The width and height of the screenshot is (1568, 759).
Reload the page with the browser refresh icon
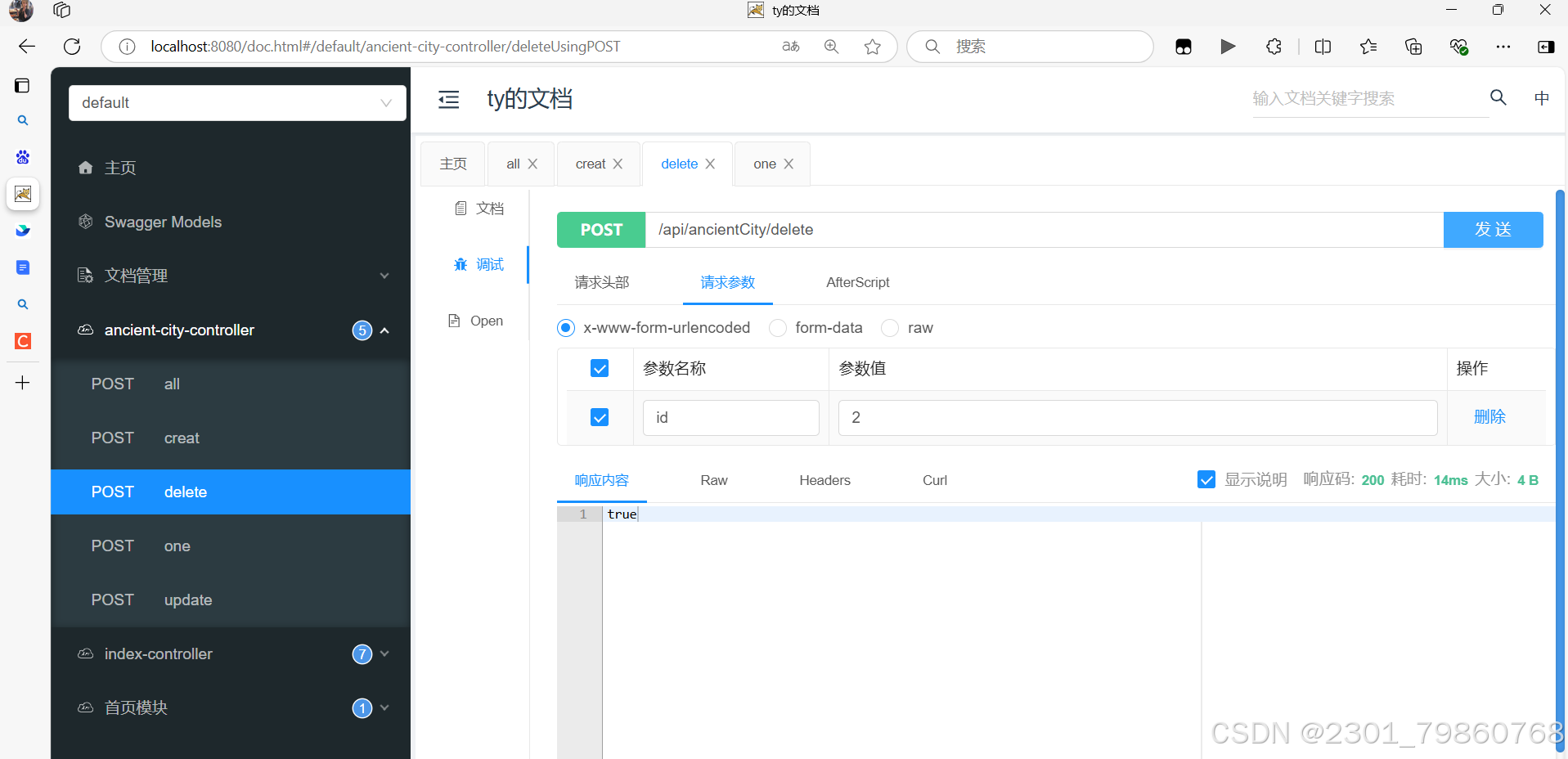coord(71,47)
